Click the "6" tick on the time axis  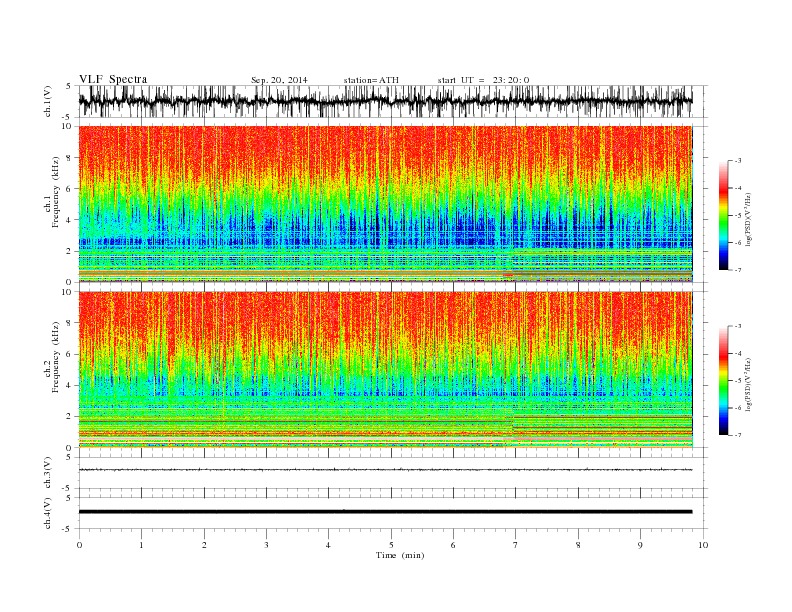pyautogui.click(x=453, y=545)
